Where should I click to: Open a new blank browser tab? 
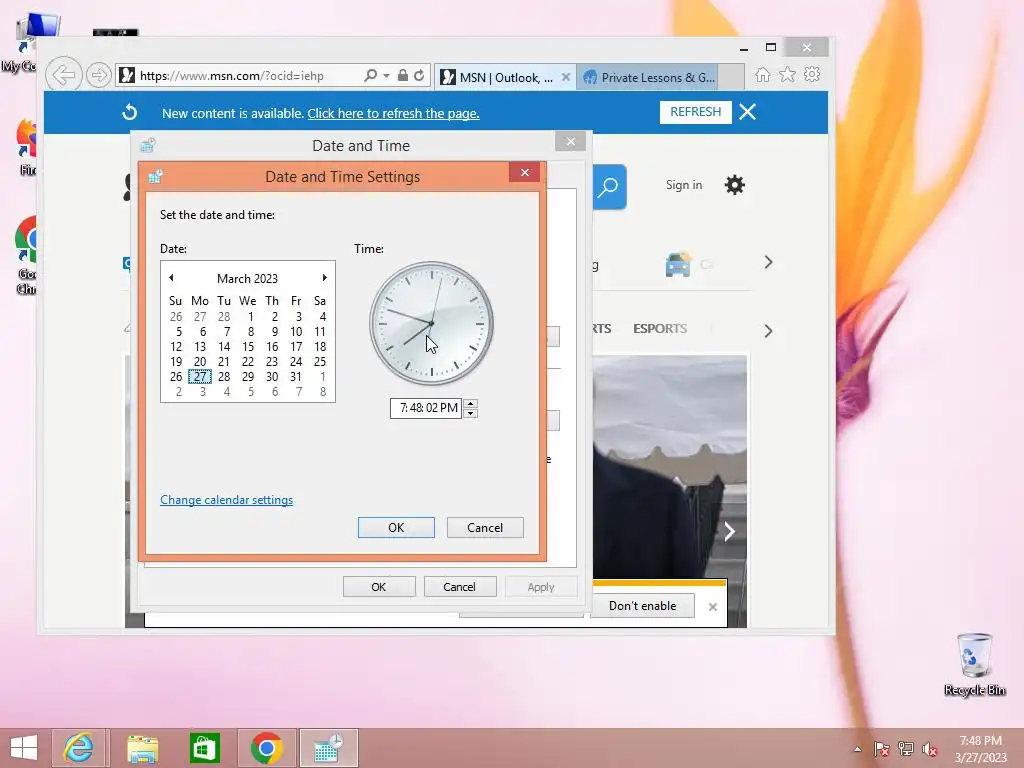(x=731, y=77)
